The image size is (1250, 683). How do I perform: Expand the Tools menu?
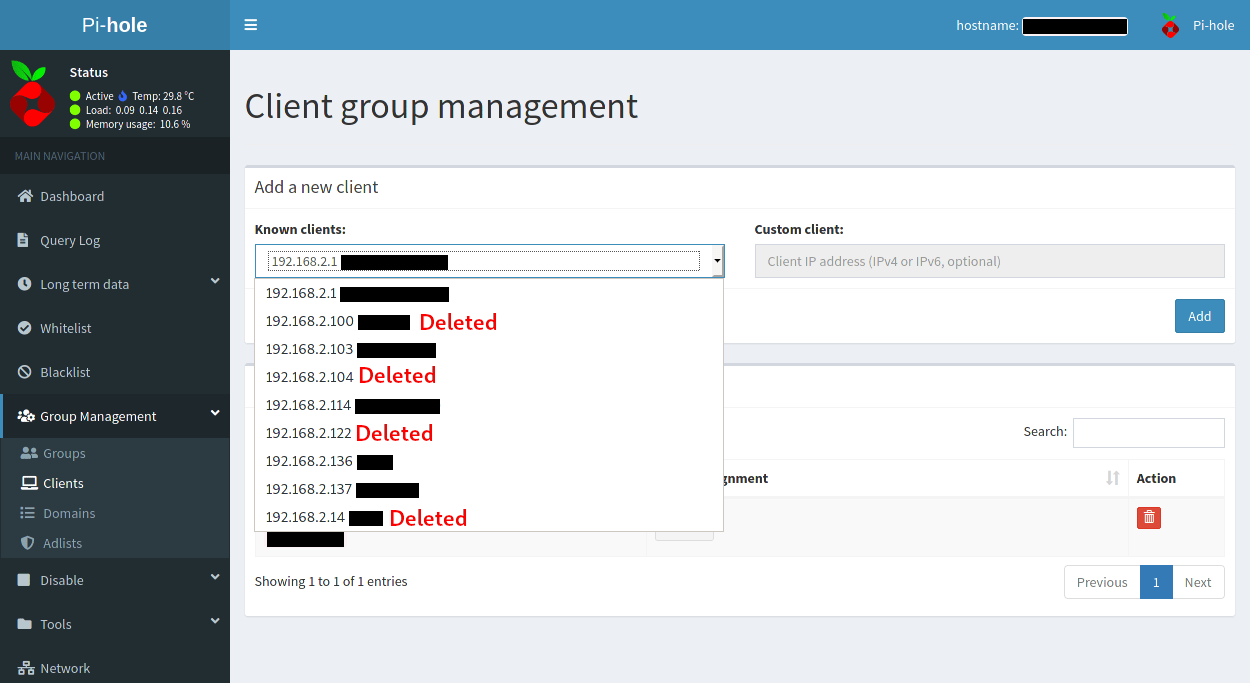[x=215, y=622]
